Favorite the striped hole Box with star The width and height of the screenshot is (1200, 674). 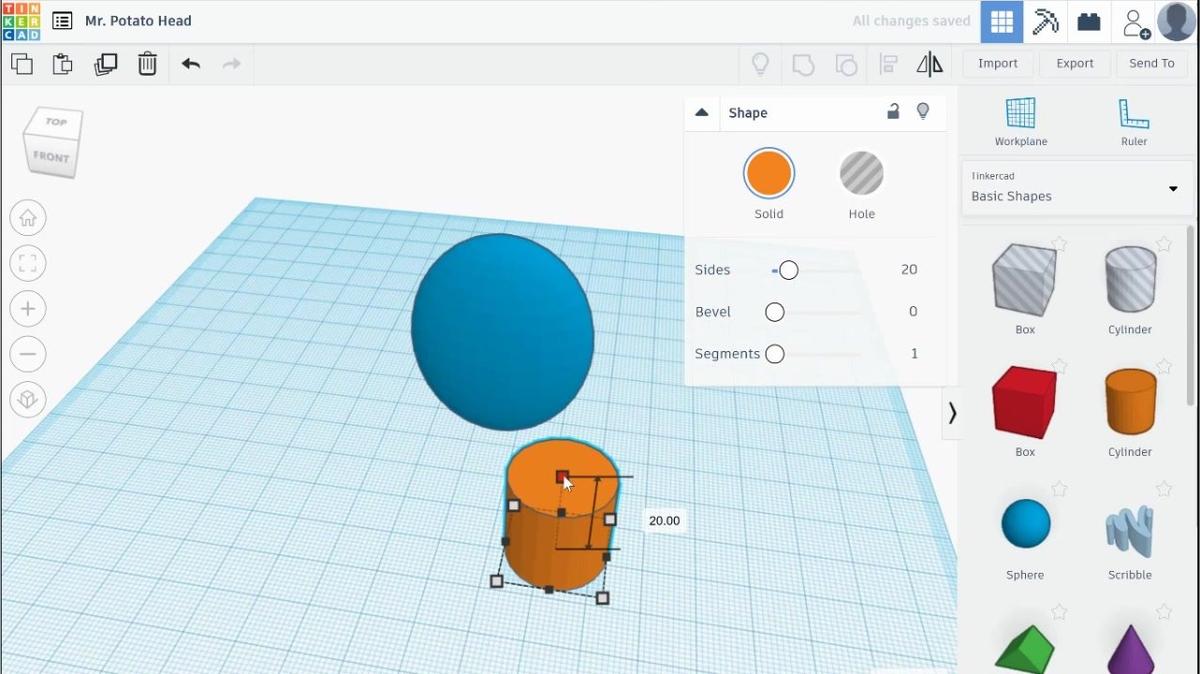(1059, 244)
